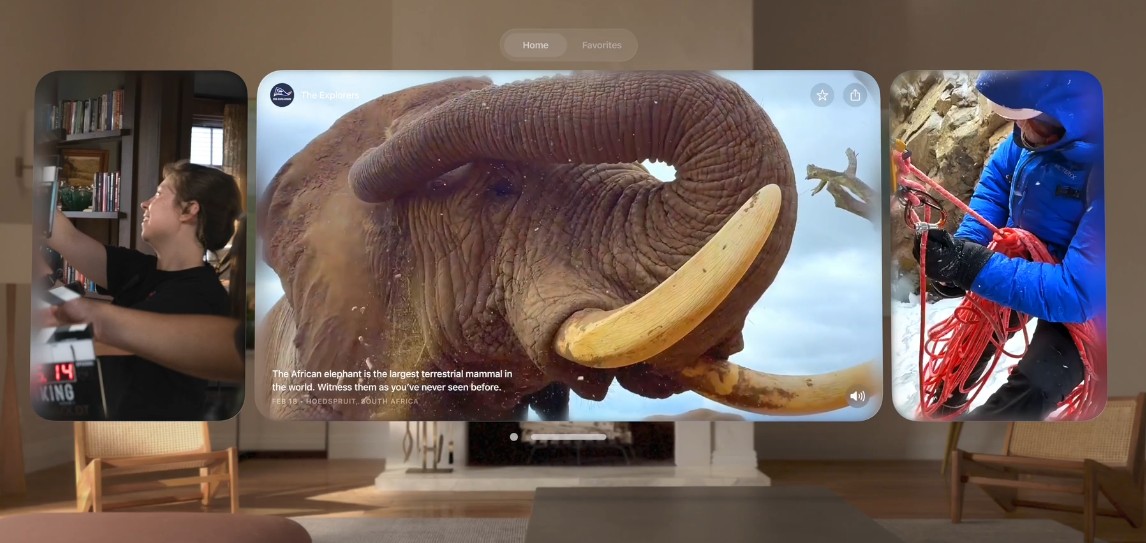
Task: Mute the video using the speaker icon
Action: [x=857, y=396]
